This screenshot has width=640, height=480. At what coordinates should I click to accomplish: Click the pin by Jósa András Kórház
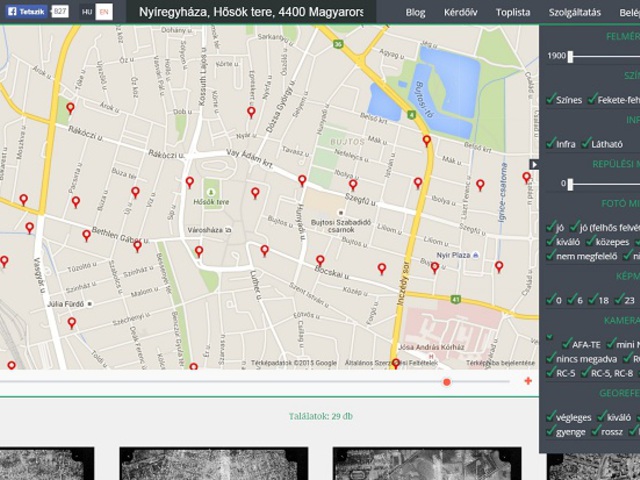(396, 363)
